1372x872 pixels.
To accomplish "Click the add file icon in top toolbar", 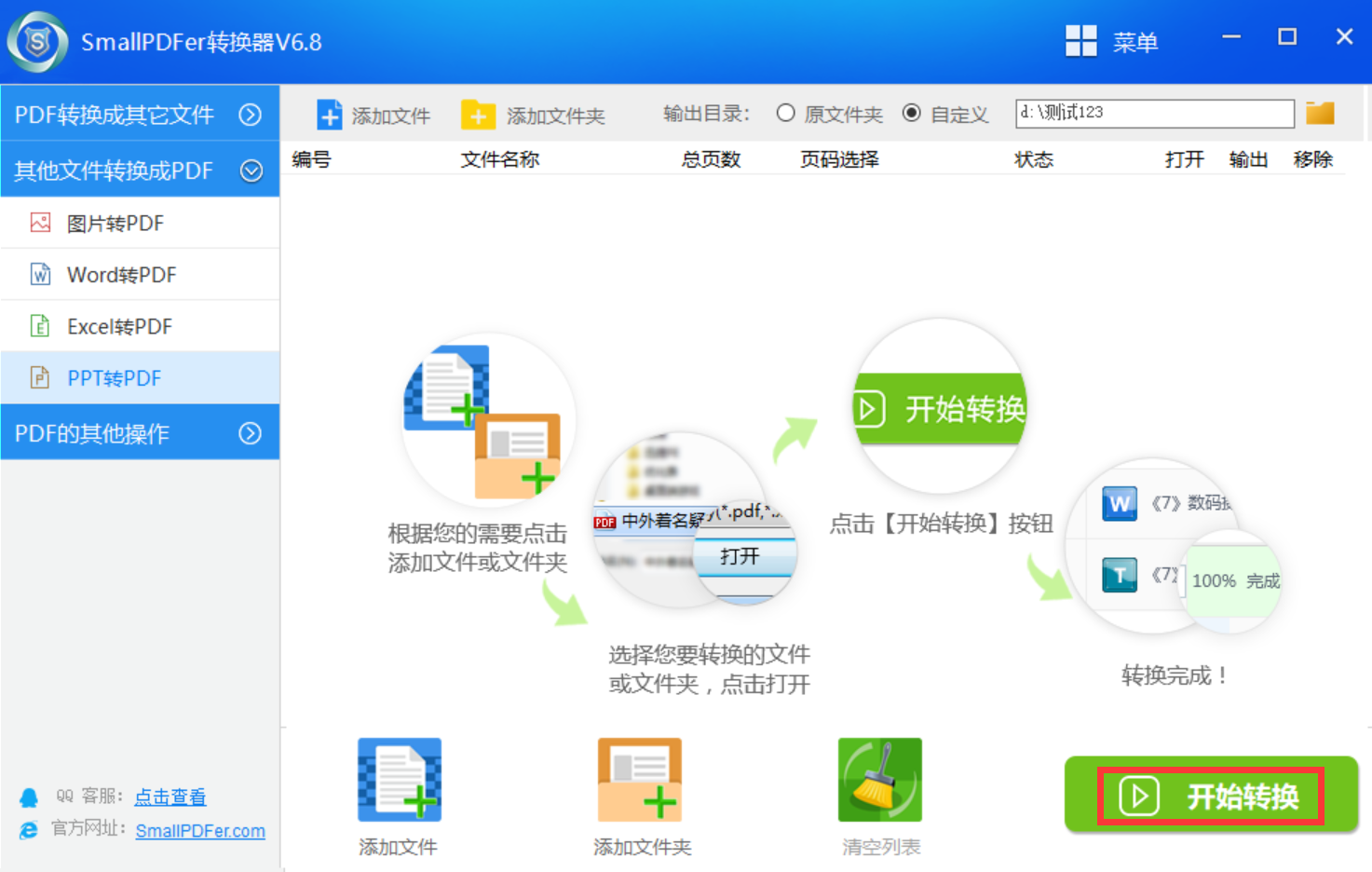I will (x=330, y=115).
